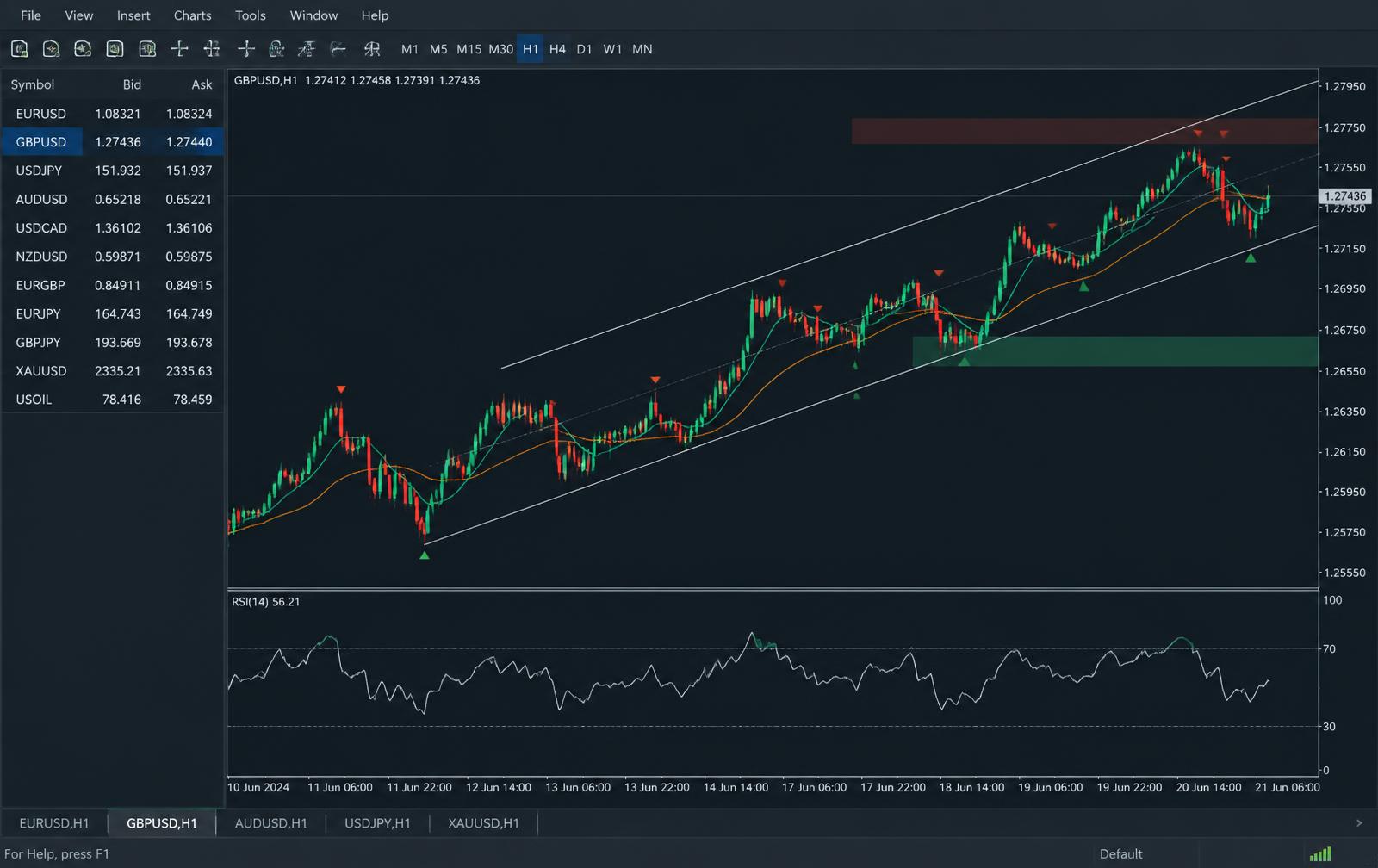Switch chart timeframe to M5
1378x868 pixels.
pyautogui.click(x=438, y=49)
